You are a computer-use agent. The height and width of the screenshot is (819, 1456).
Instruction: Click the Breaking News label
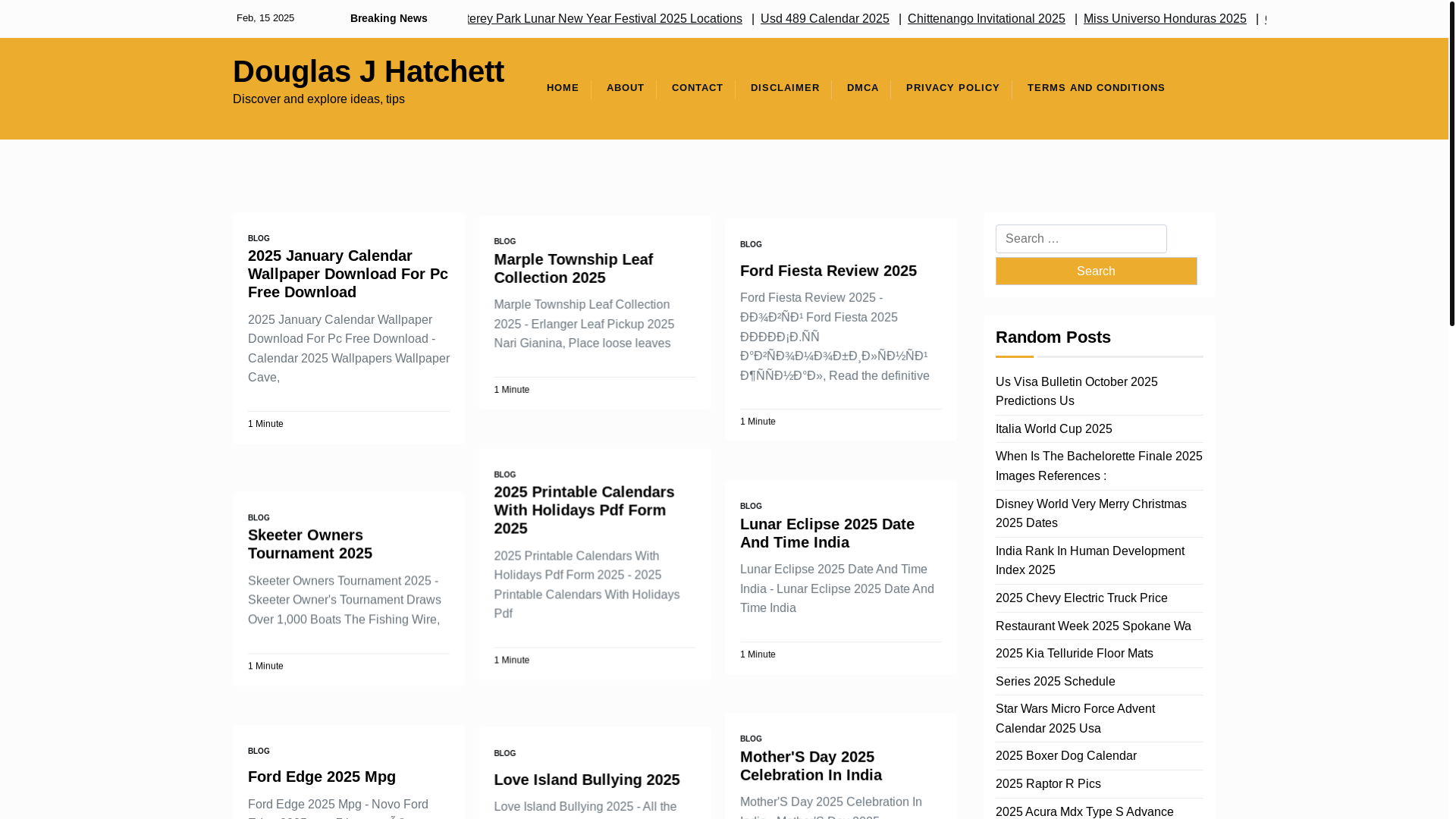(388, 18)
